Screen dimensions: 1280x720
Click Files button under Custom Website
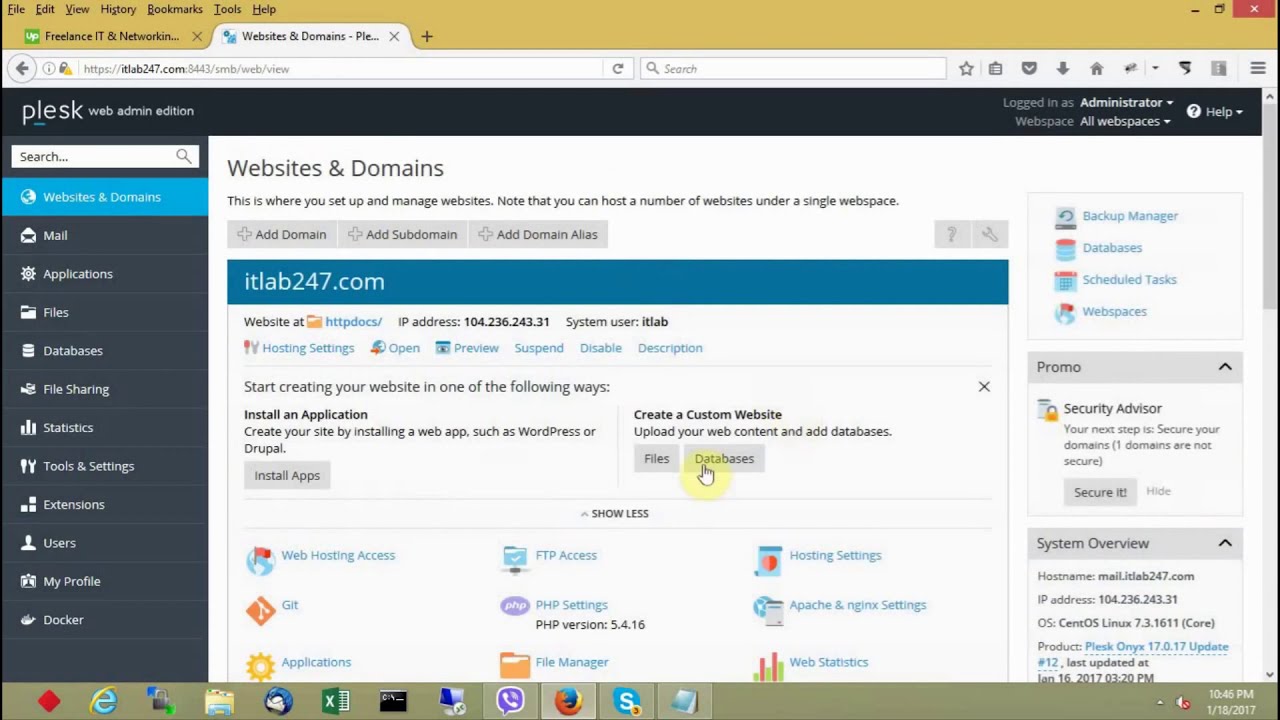[656, 458]
